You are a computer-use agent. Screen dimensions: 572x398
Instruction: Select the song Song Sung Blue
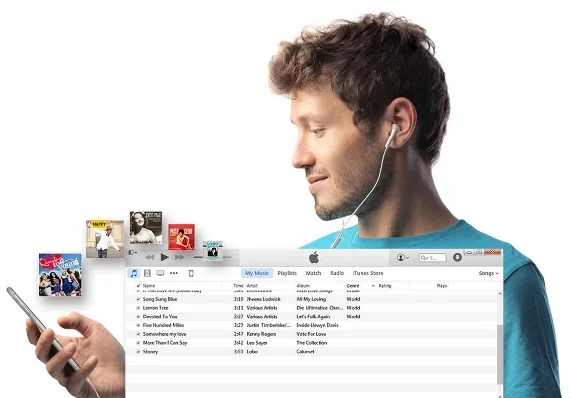pos(160,299)
